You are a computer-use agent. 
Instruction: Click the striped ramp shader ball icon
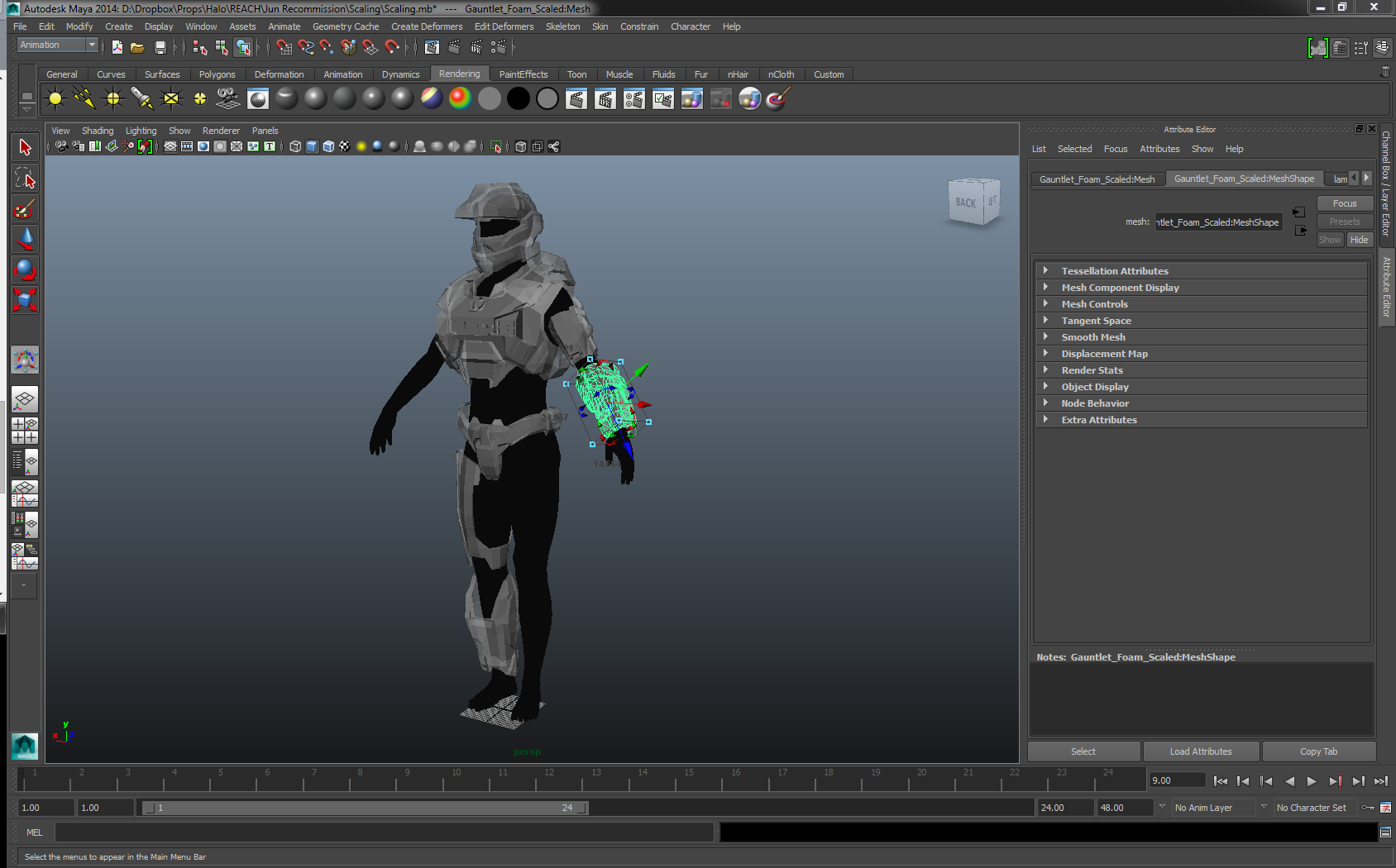click(x=431, y=99)
